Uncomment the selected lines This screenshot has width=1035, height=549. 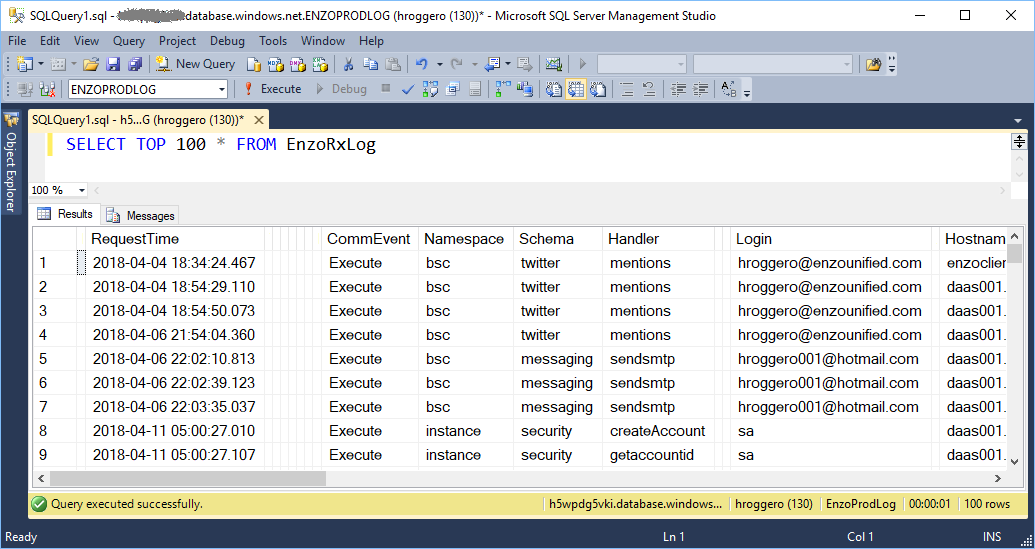coord(648,89)
